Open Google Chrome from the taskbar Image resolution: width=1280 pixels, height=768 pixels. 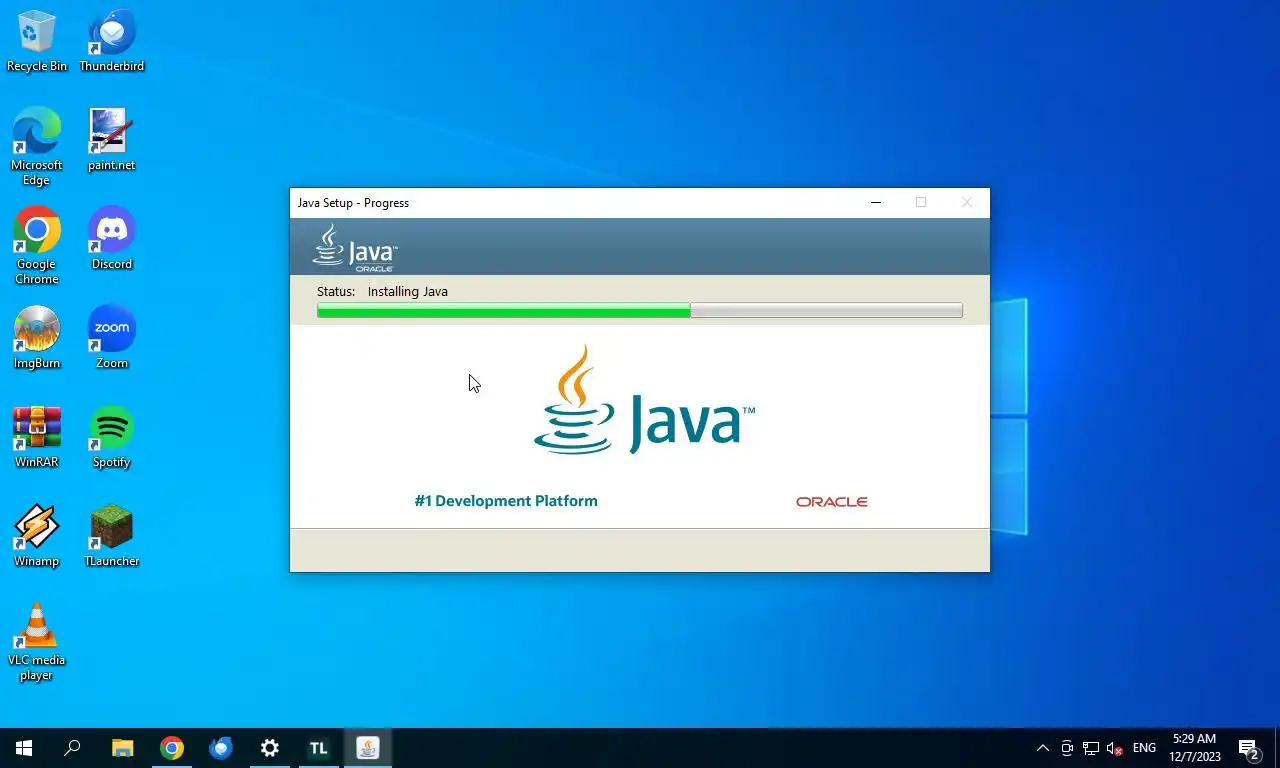coord(172,748)
